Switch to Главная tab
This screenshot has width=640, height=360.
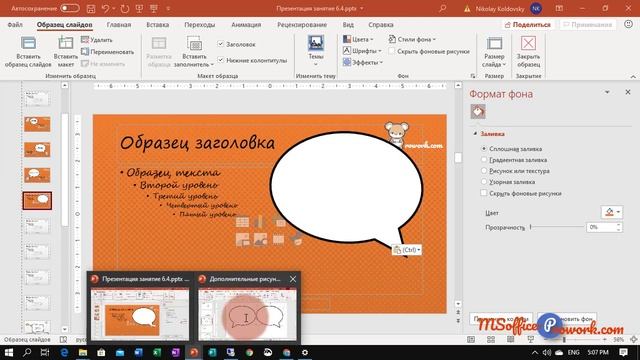click(x=119, y=24)
